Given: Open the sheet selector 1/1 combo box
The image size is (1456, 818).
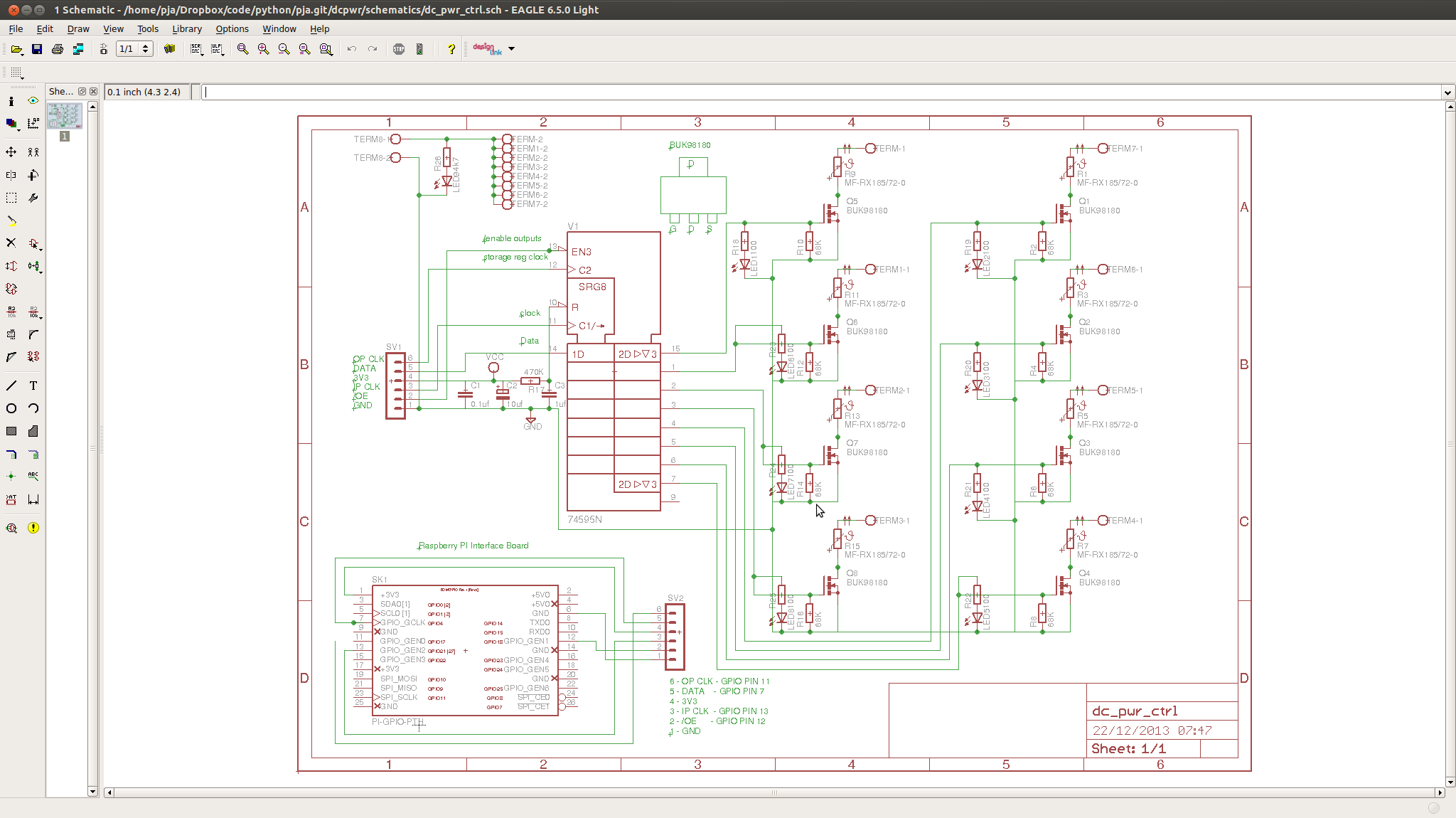Looking at the screenshot, I should point(134,49).
